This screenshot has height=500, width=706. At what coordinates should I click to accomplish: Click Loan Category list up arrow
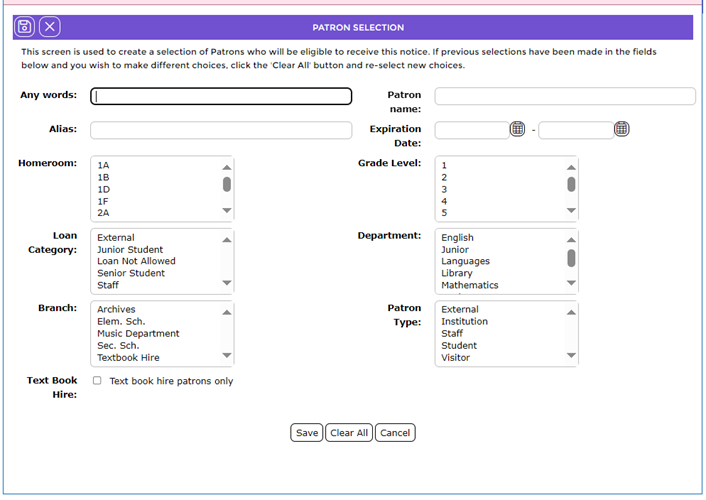coord(227,240)
